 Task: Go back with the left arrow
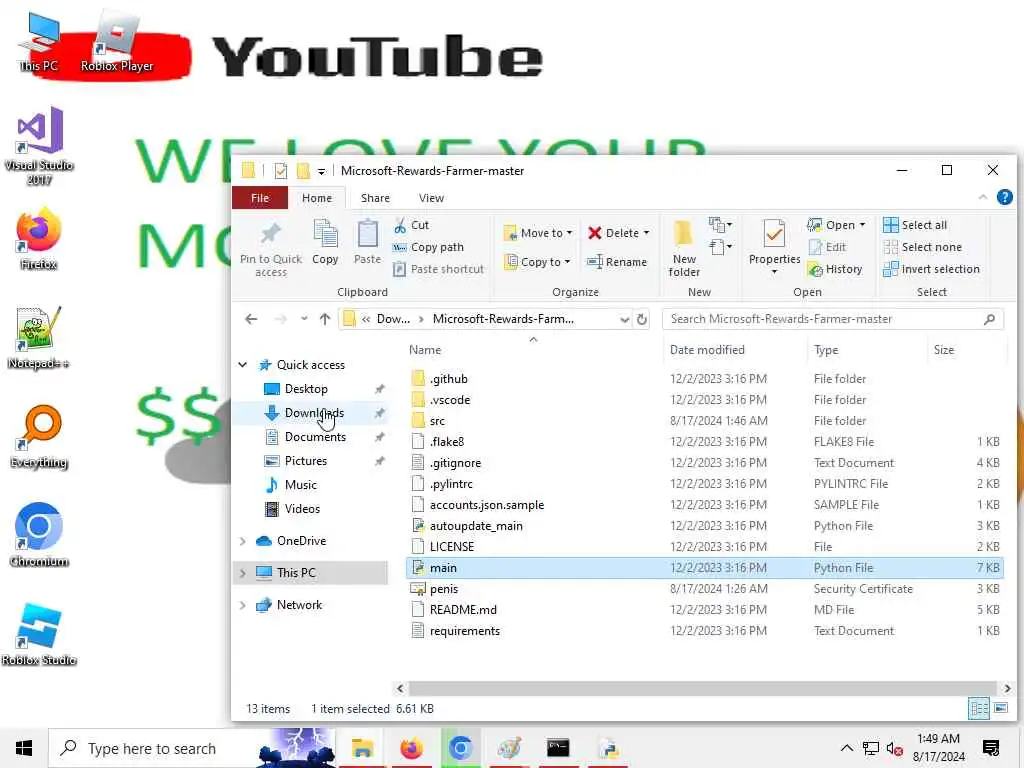(x=251, y=319)
